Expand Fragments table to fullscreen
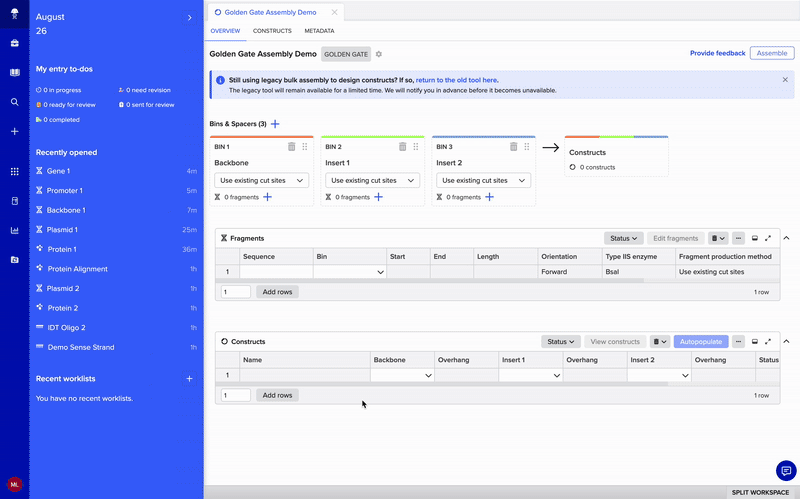The height and width of the screenshot is (499, 800). (768, 238)
